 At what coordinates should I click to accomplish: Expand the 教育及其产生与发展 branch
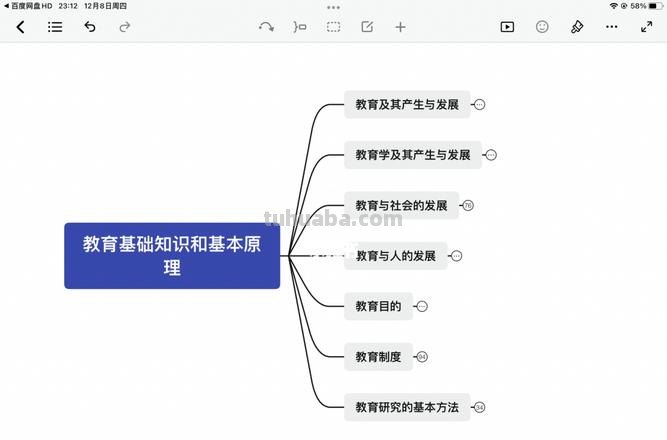[x=479, y=104]
